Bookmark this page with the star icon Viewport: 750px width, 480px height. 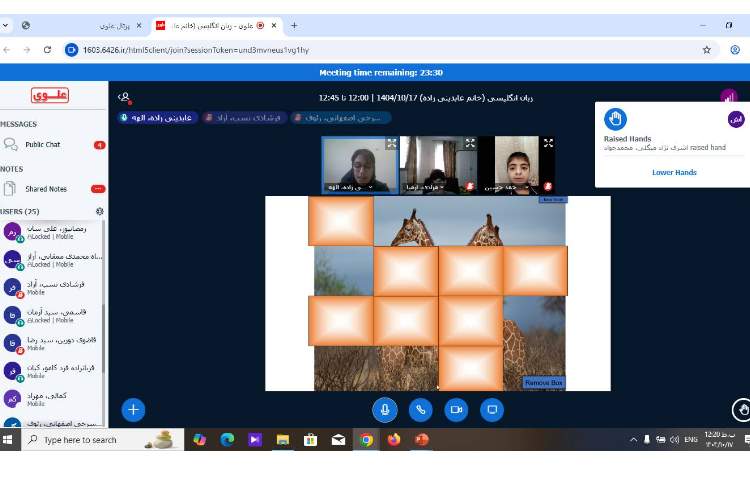tap(706, 49)
